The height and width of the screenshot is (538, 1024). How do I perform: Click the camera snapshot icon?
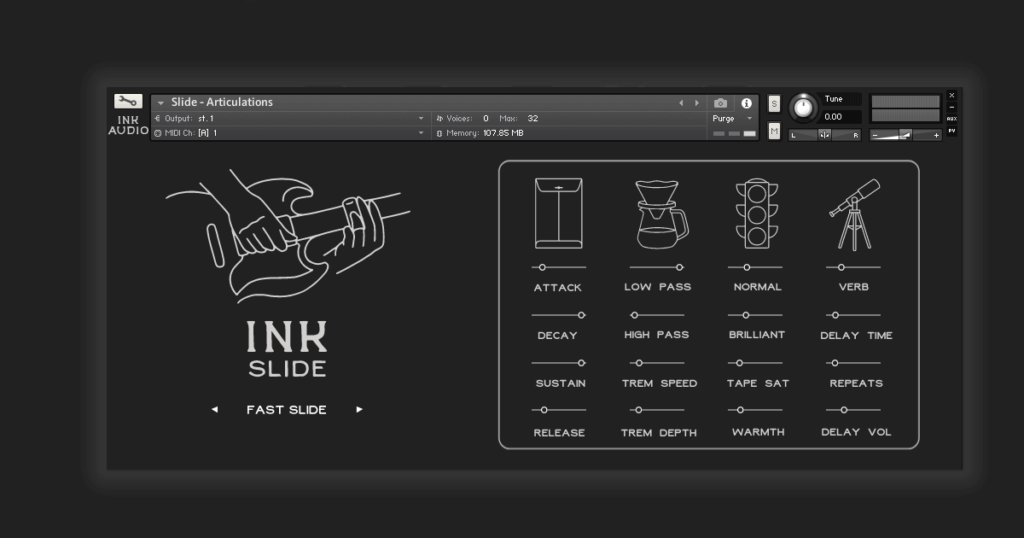click(720, 103)
